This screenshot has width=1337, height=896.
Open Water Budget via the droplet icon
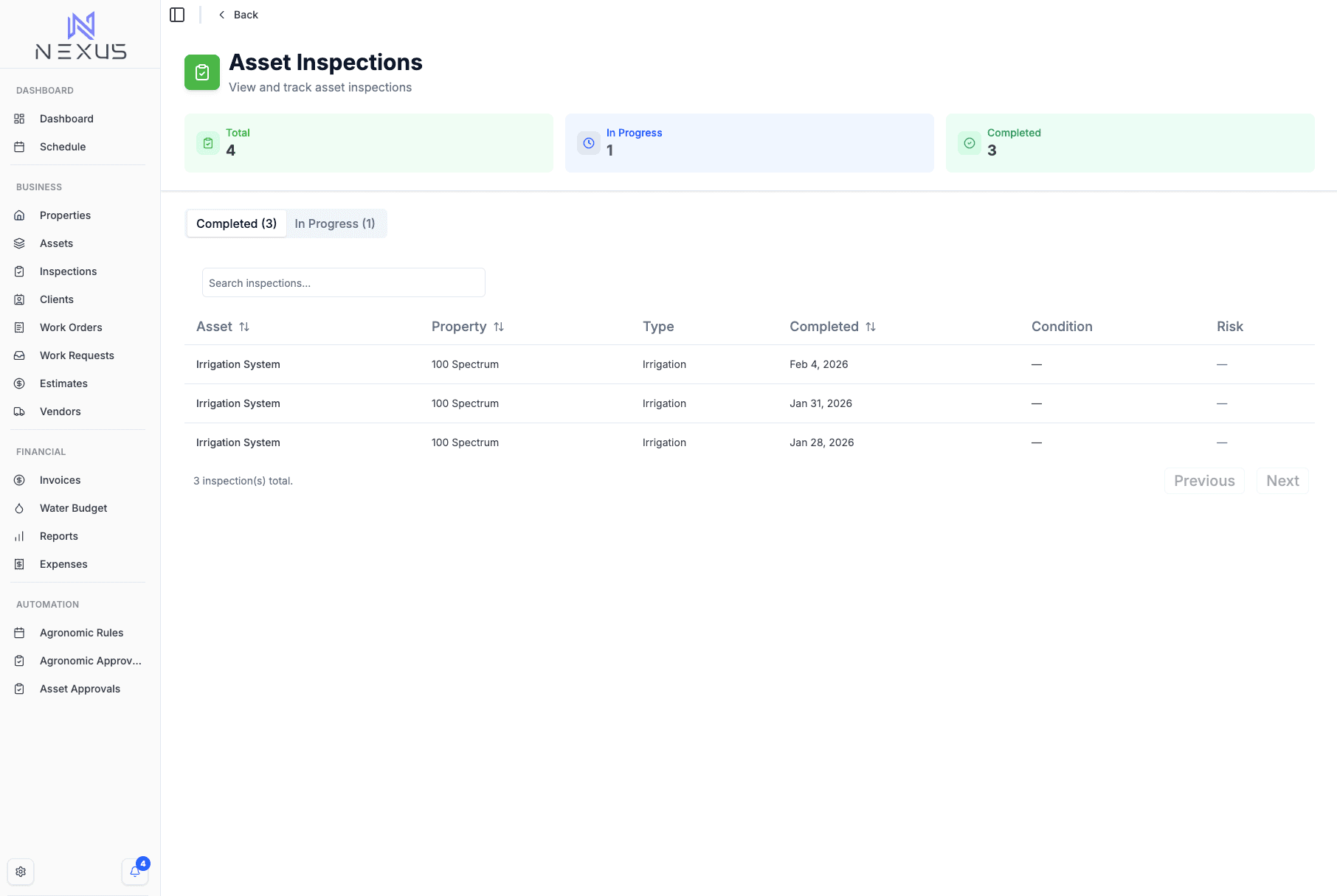[19, 508]
